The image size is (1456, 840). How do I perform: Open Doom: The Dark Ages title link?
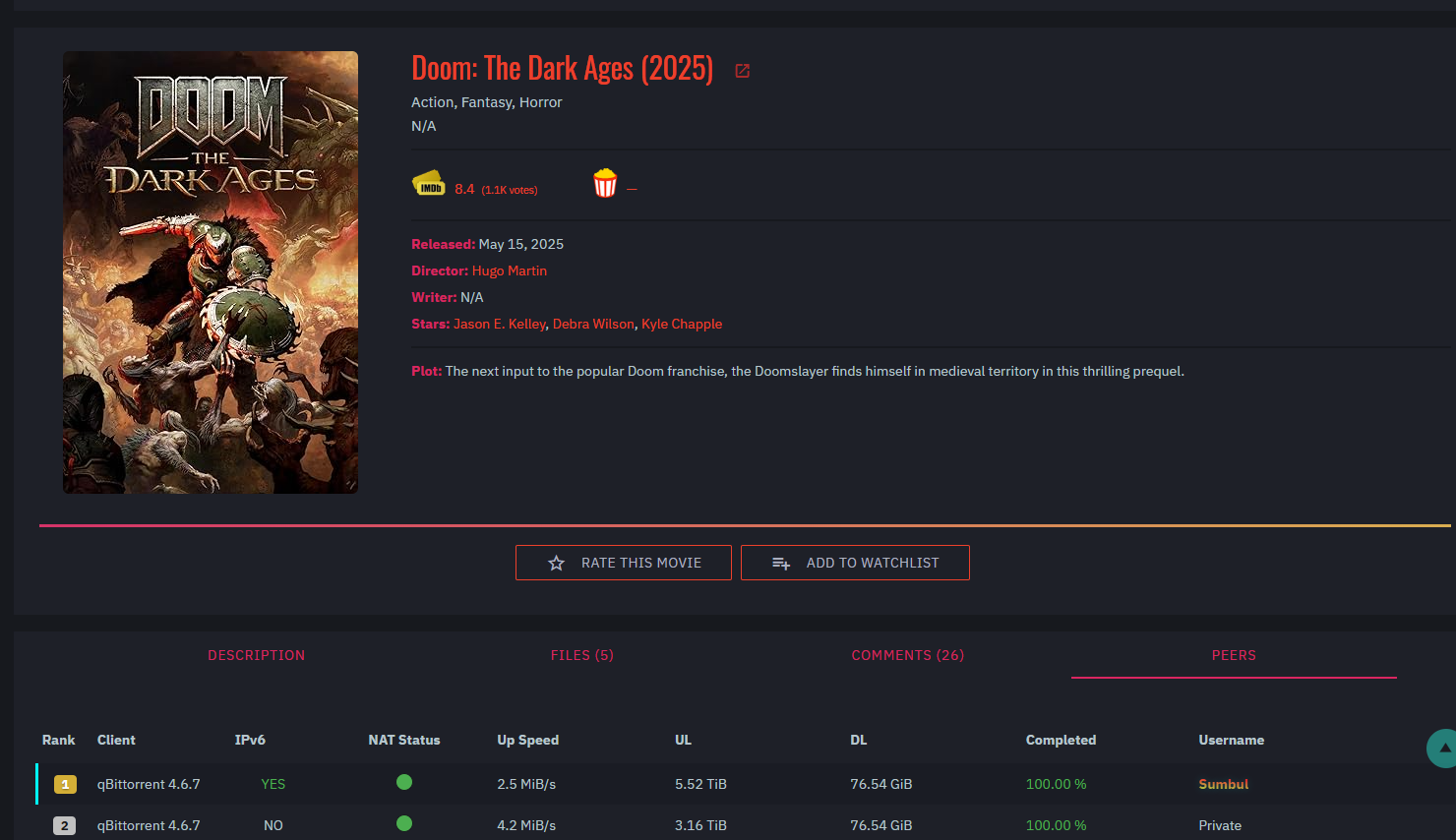(x=562, y=68)
